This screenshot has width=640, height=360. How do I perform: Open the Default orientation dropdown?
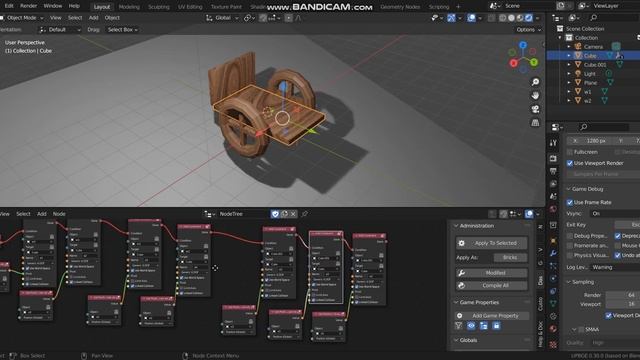pyautogui.click(x=60, y=30)
